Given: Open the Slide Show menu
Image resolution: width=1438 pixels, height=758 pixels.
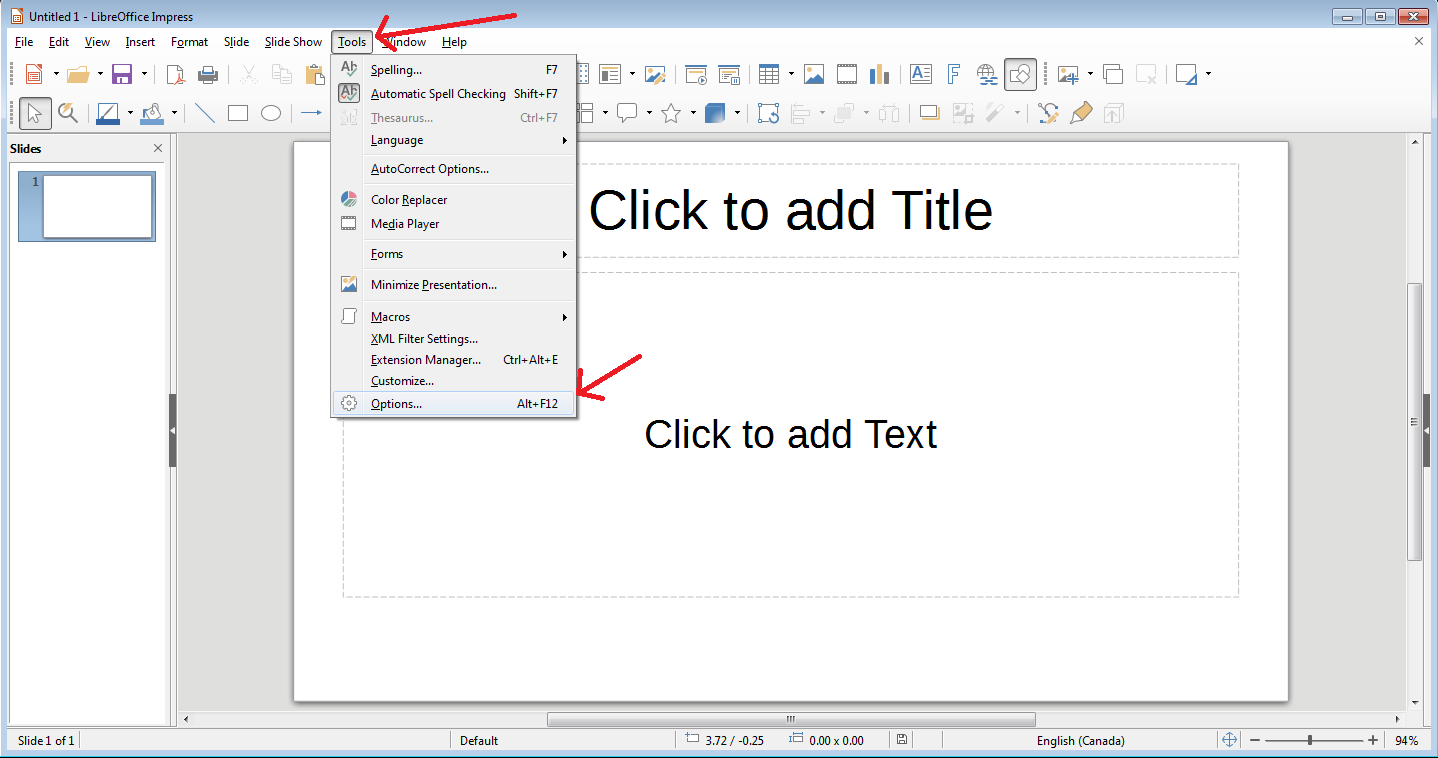Looking at the screenshot, I should click(x=293, y=42).
